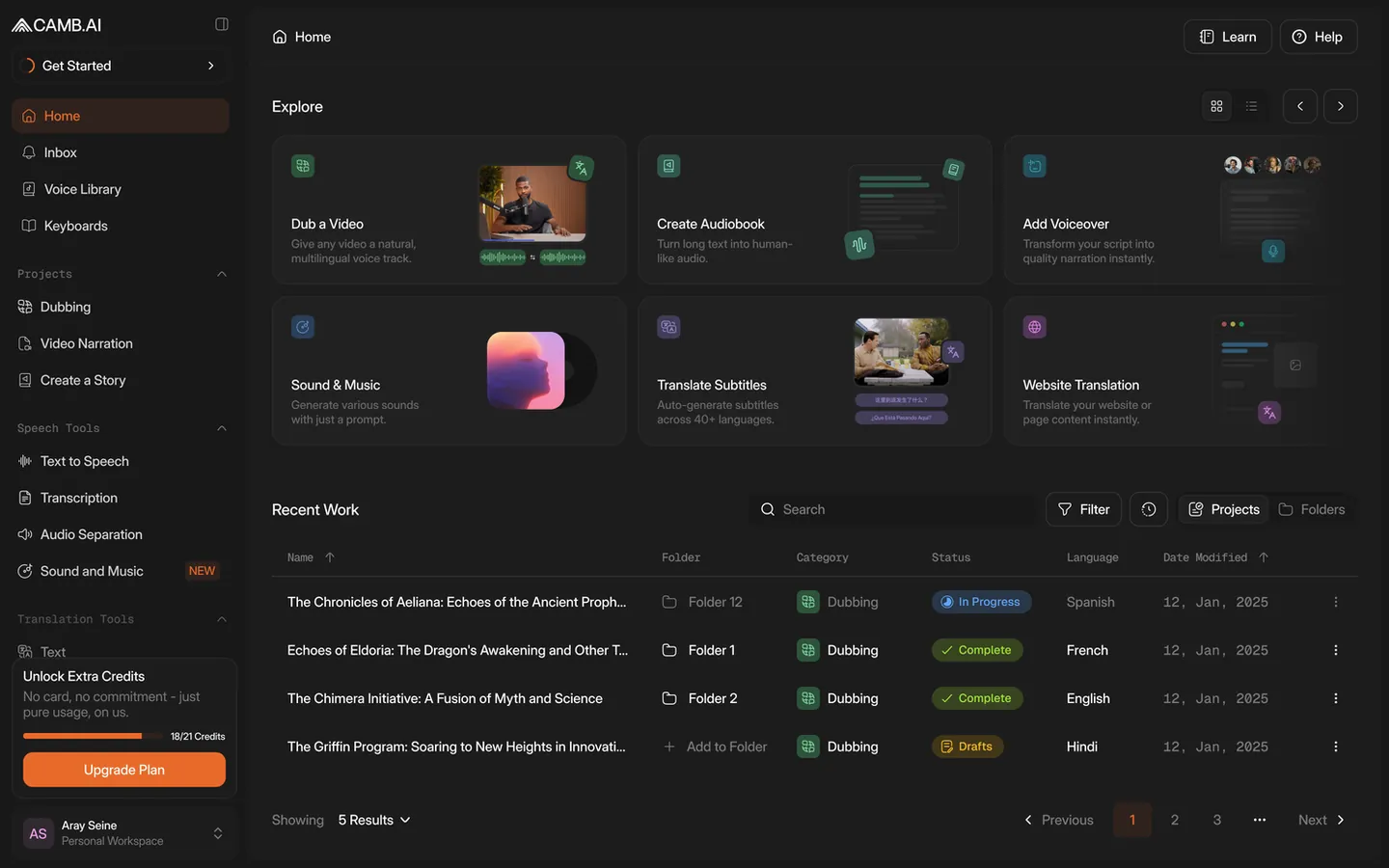This screenshot has height=868, width=1389.
Task: Open the Dub a Video card
Action: pyautogui.click(x=449, y=209)
